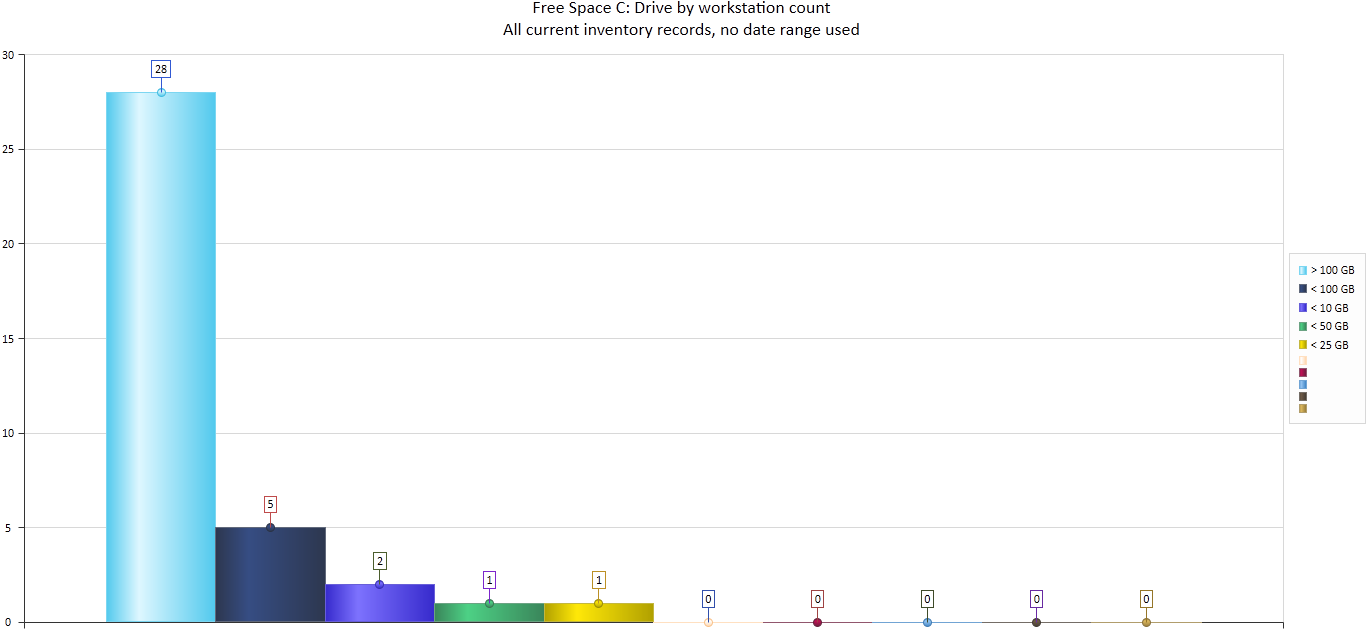Image resolution: width=1367 pixels, height=630 pixels.
Task: Click the chart title 'Free Space C: Drive'
Action: click(x=681, y=9)
